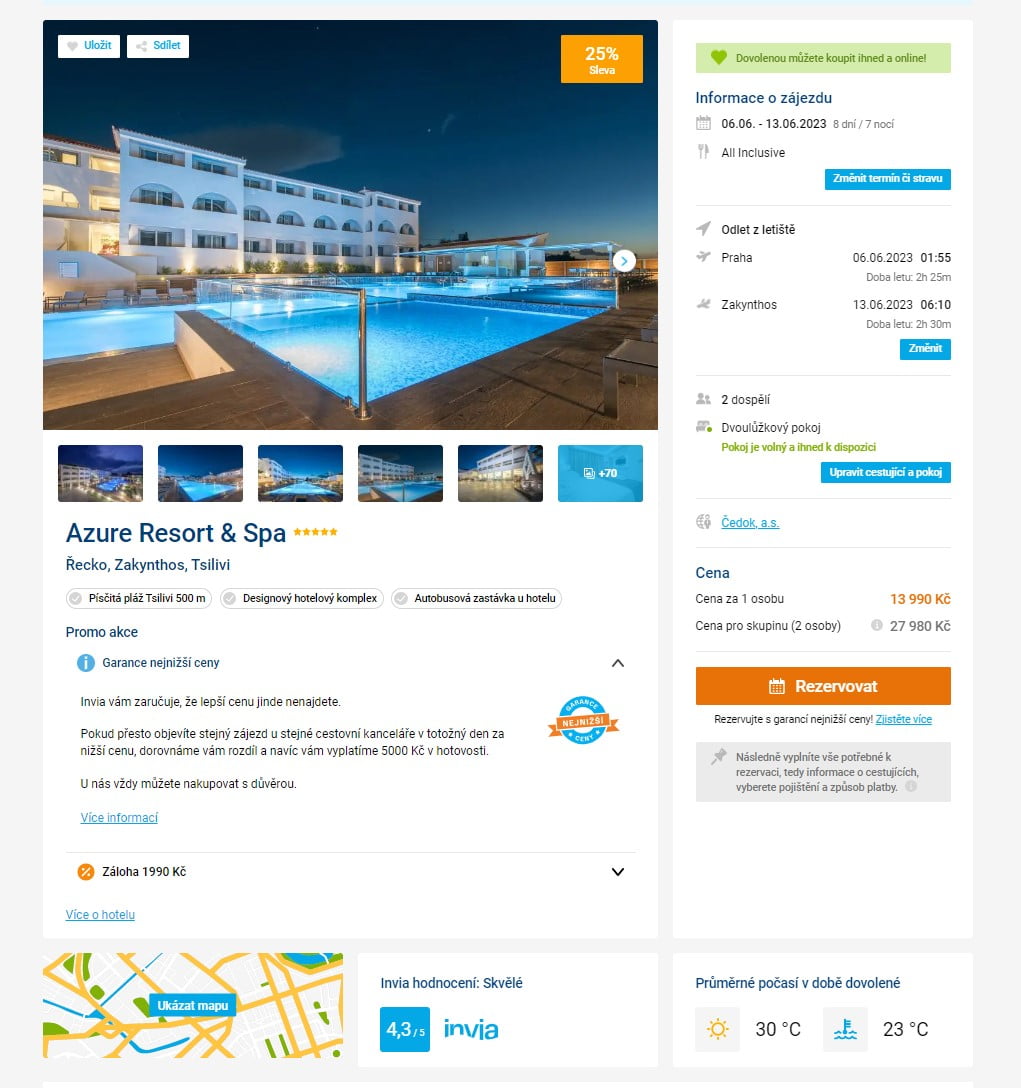Click the orange Rezervovat button
1021x1088 pixels.
pos(823,686)
